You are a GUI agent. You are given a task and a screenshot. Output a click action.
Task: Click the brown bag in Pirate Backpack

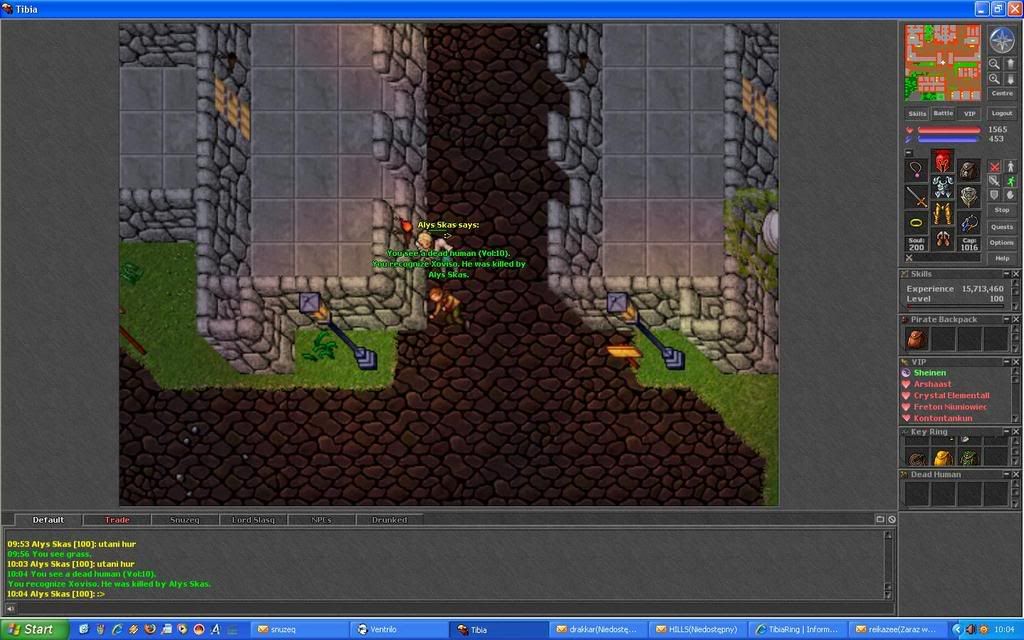coord(917,339)
